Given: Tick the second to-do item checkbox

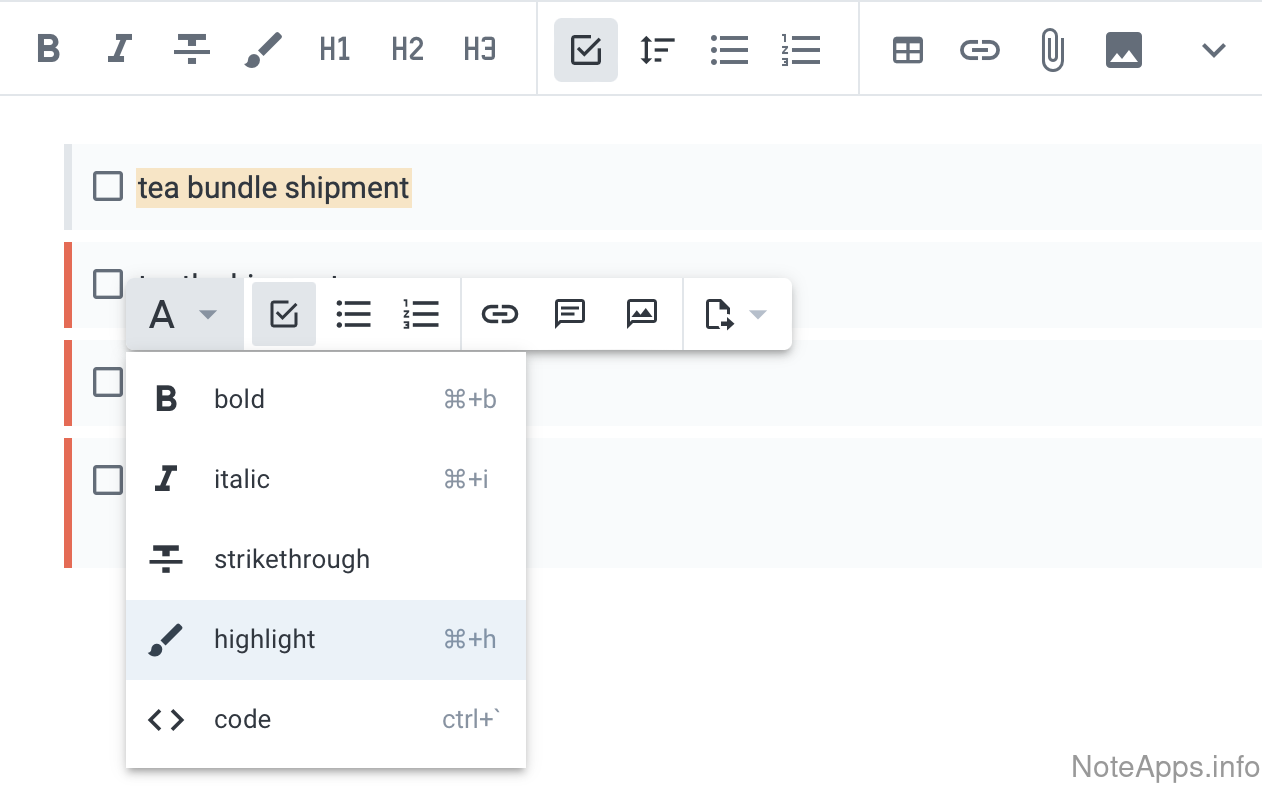Looking at the screenshot, I should click(108, 284).
